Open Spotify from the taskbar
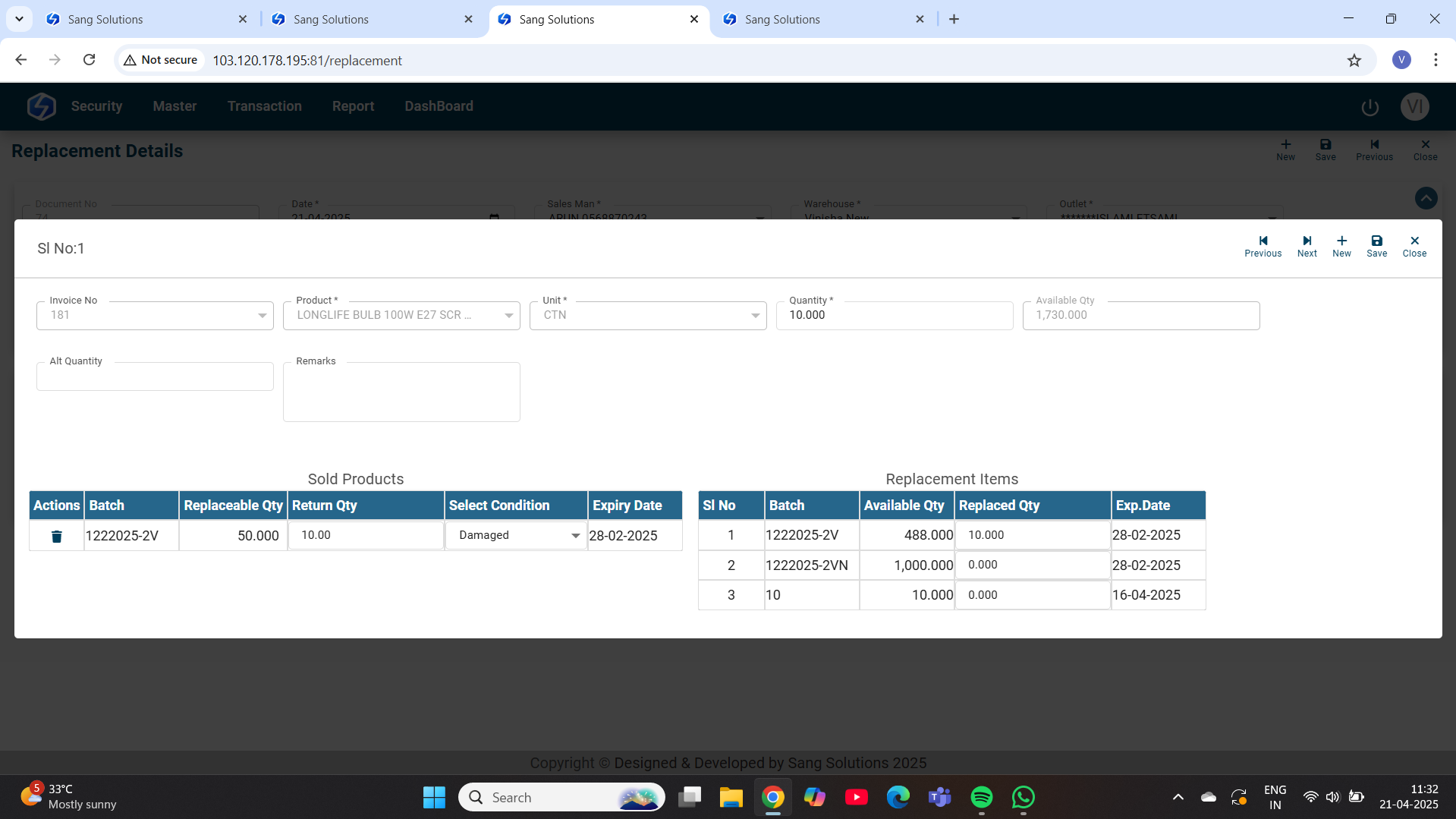The width and height of the screenshot is (1456, 819). point(981,797)
